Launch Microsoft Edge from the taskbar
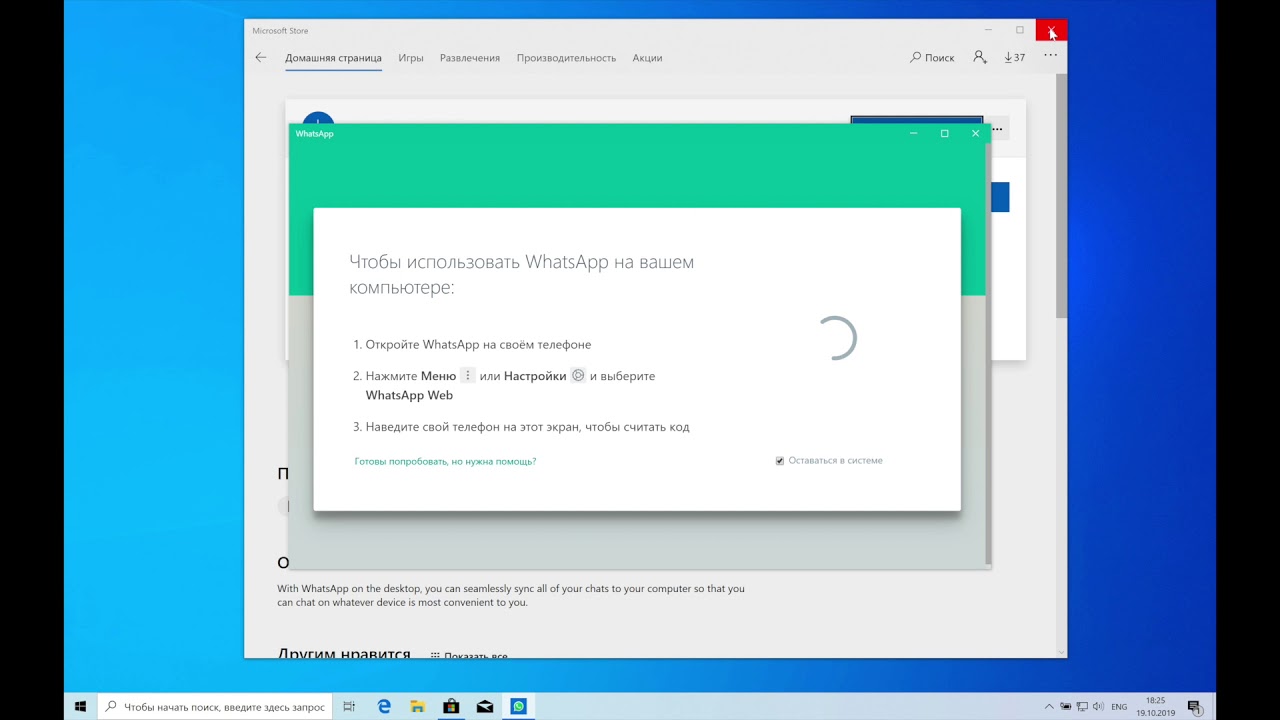Viewport: 1280px width, 720px height. point(384,706)
